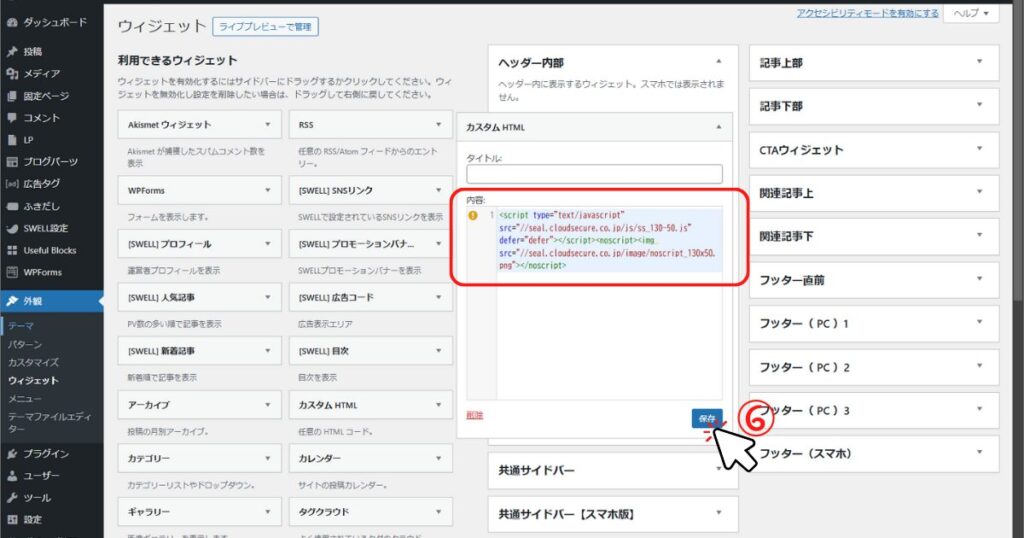Image resolution: width=1024 pixels, height=538 pixels.
Task: Open メニュー submenu item
Action: (x=25, y=399)
